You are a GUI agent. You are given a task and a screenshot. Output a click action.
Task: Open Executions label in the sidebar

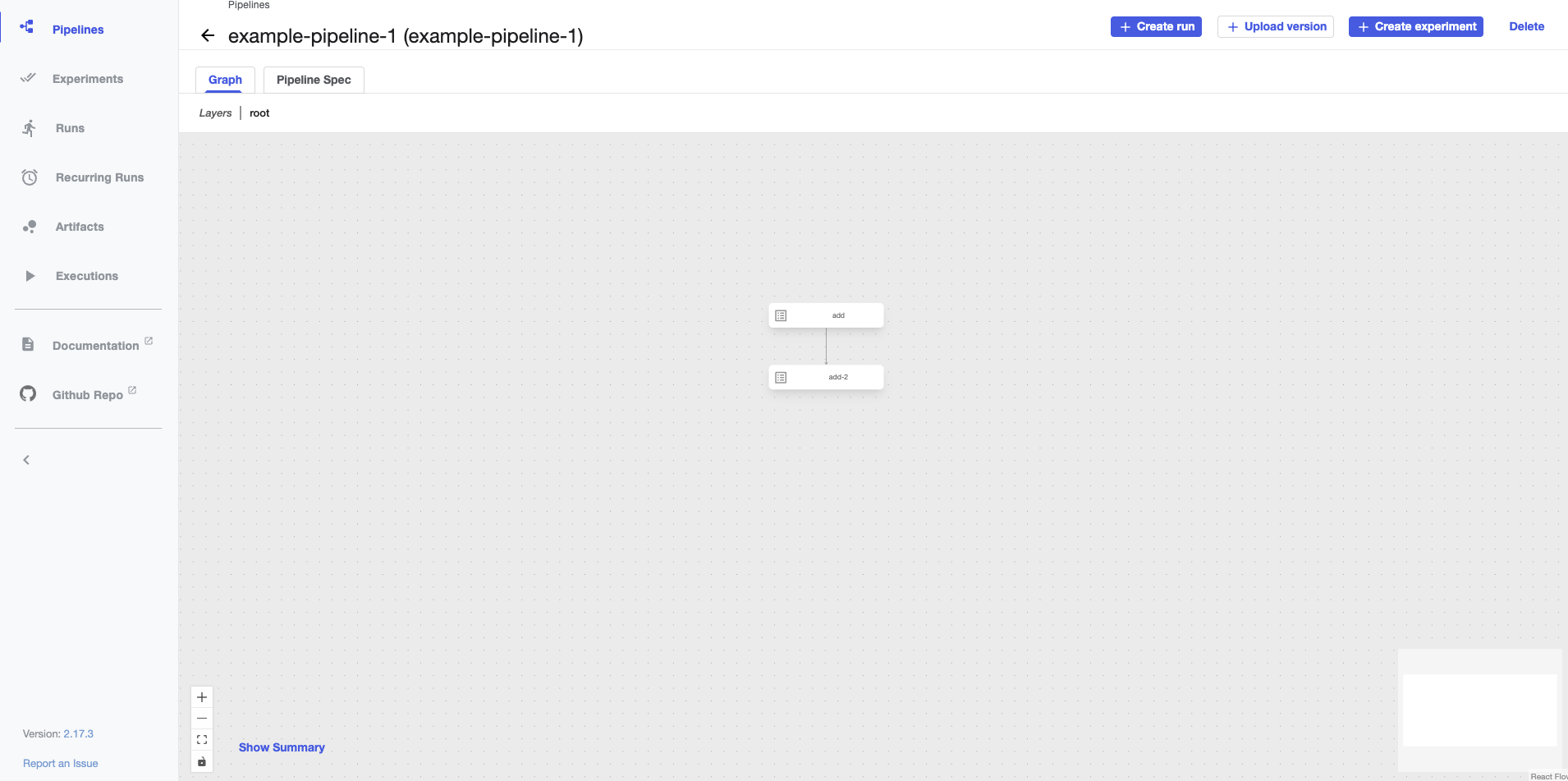pos(87,276)
